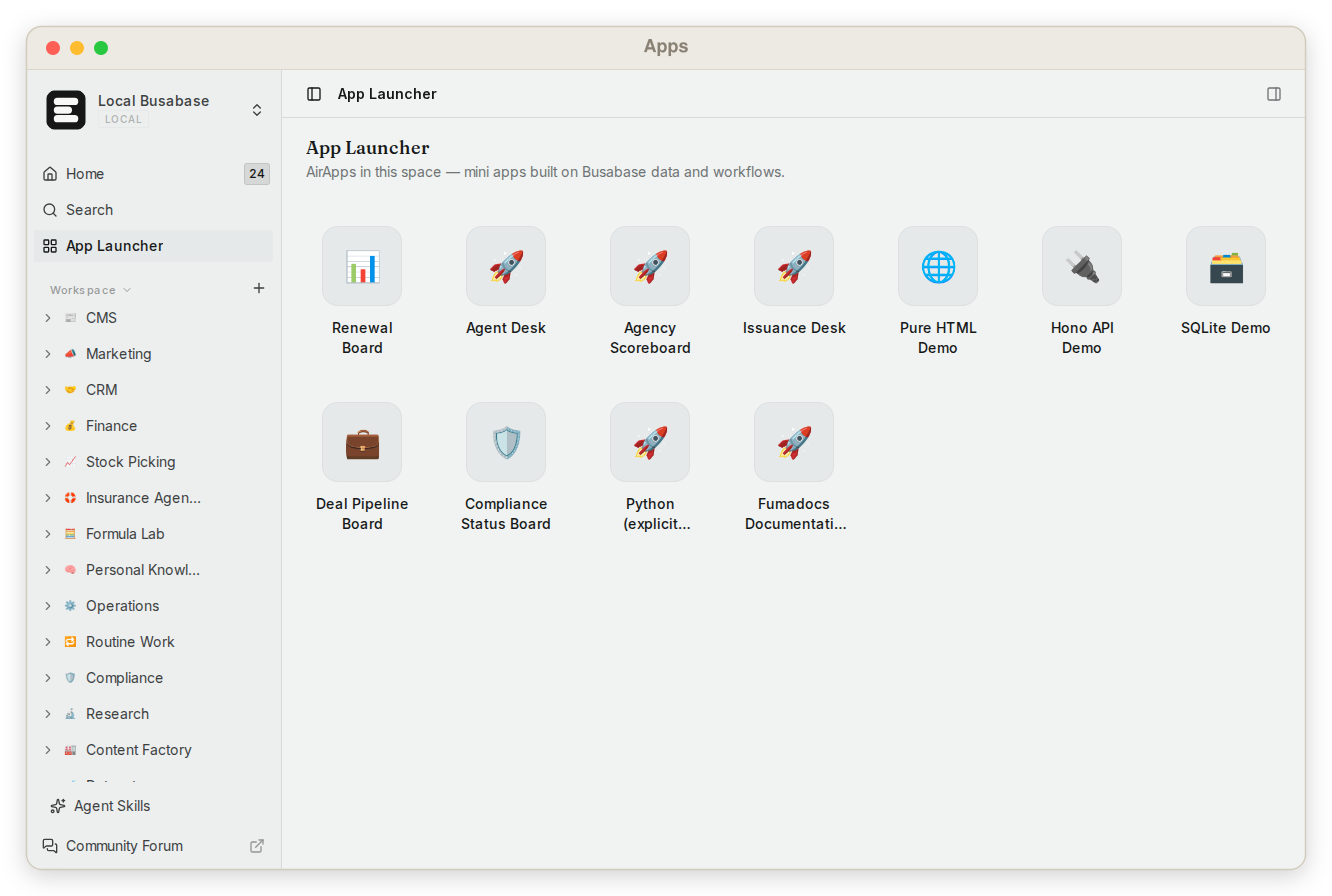This screenshot has height=896, width=1332.
Task: Toggle the right side panel icon
Action: (x=1274, y=94)
